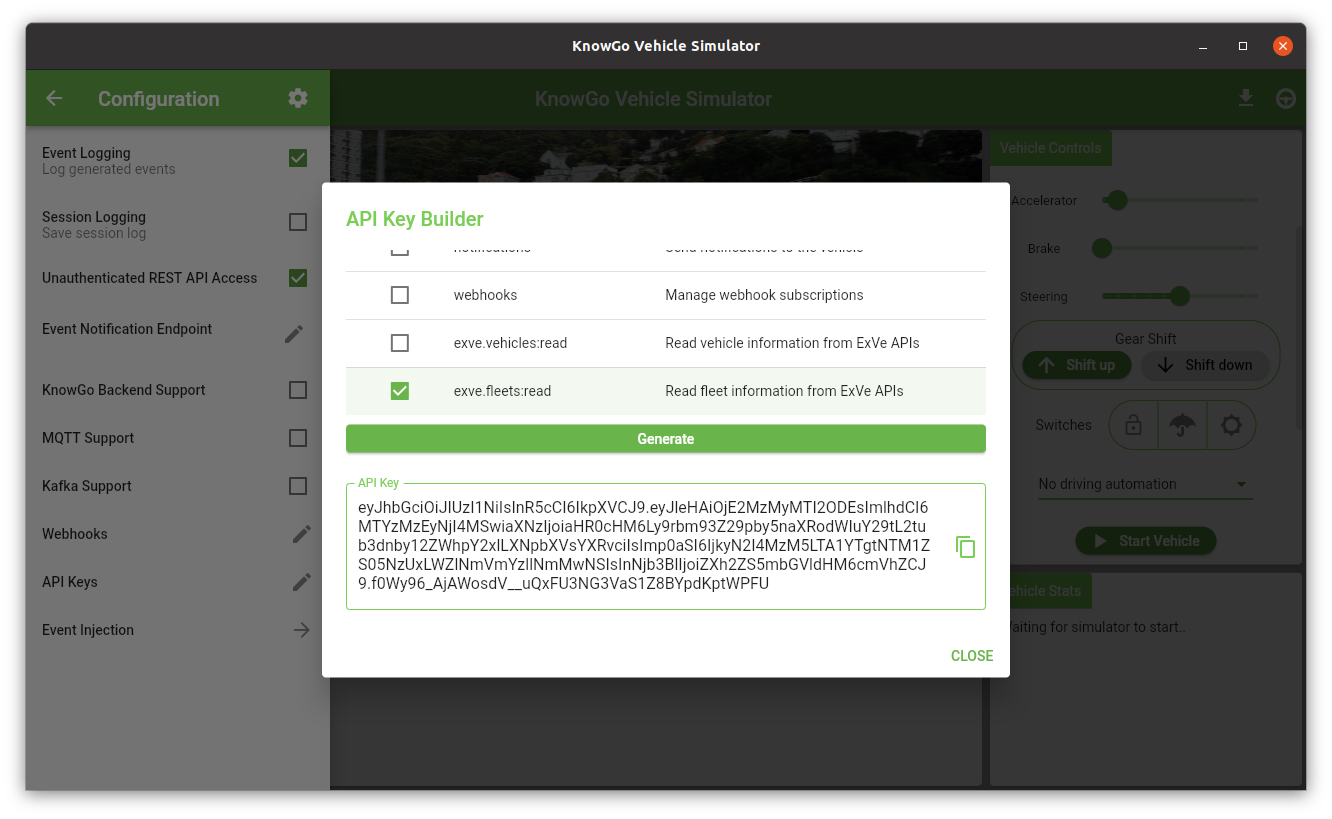This screenshot has height=819, width=1332.
Task: Toggle the door lock switch
Action: point(1133,425)
